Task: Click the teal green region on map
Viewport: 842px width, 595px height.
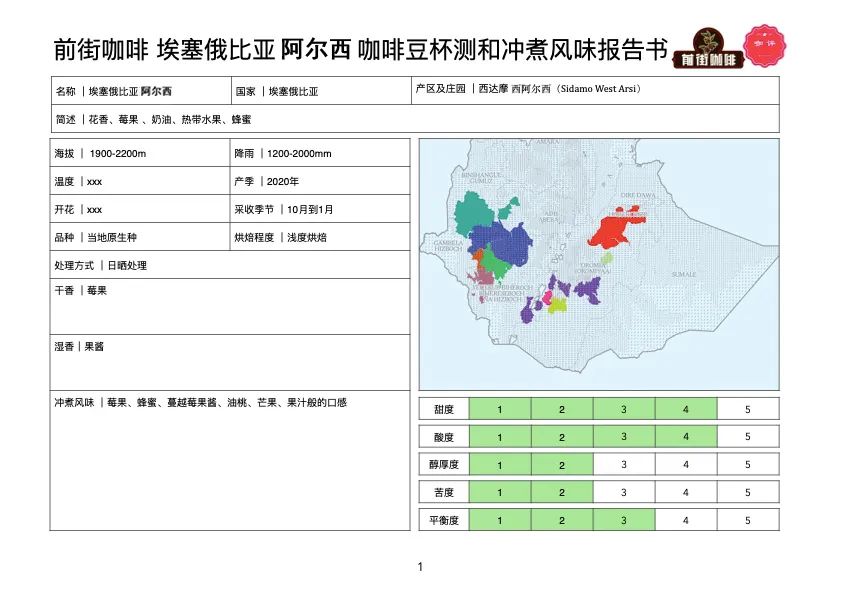Action: point(475,213)
